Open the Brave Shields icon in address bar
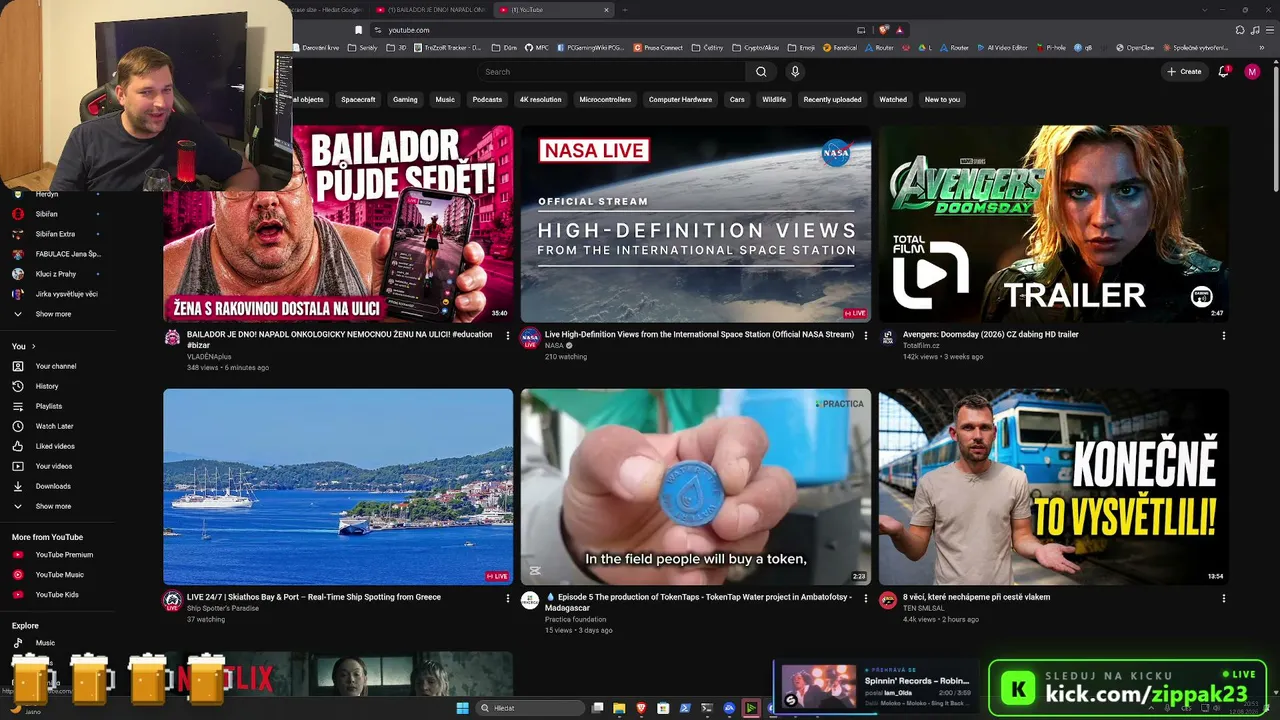The width and height of the screenshot is (1280, 720). (x=884, y=30)
